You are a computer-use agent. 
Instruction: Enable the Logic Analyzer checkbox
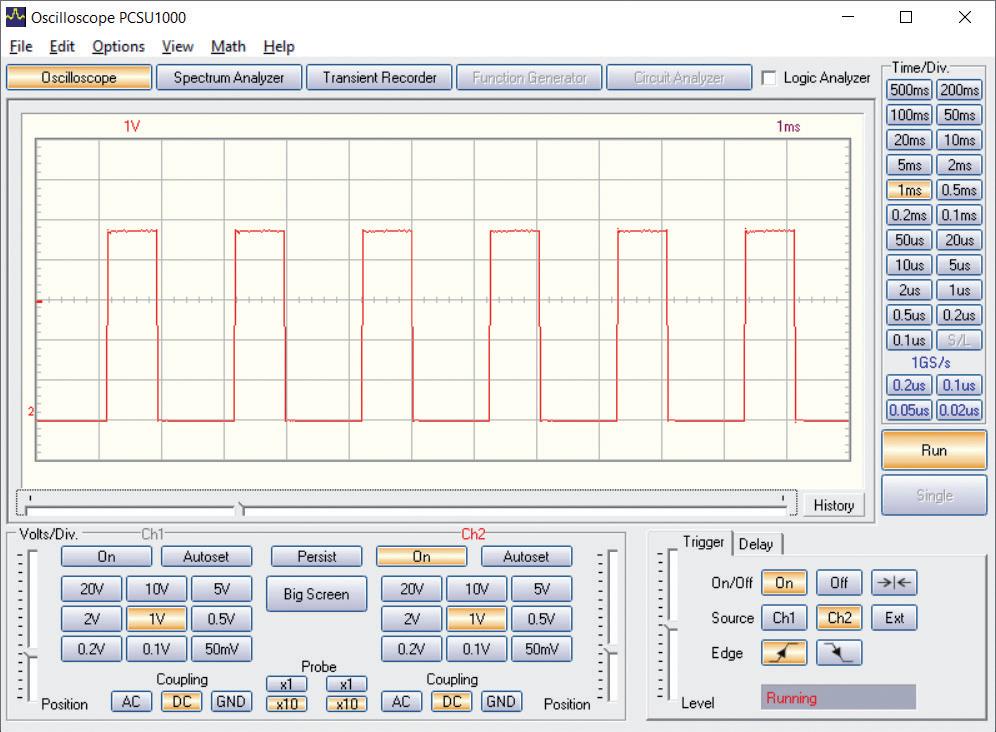769,78
